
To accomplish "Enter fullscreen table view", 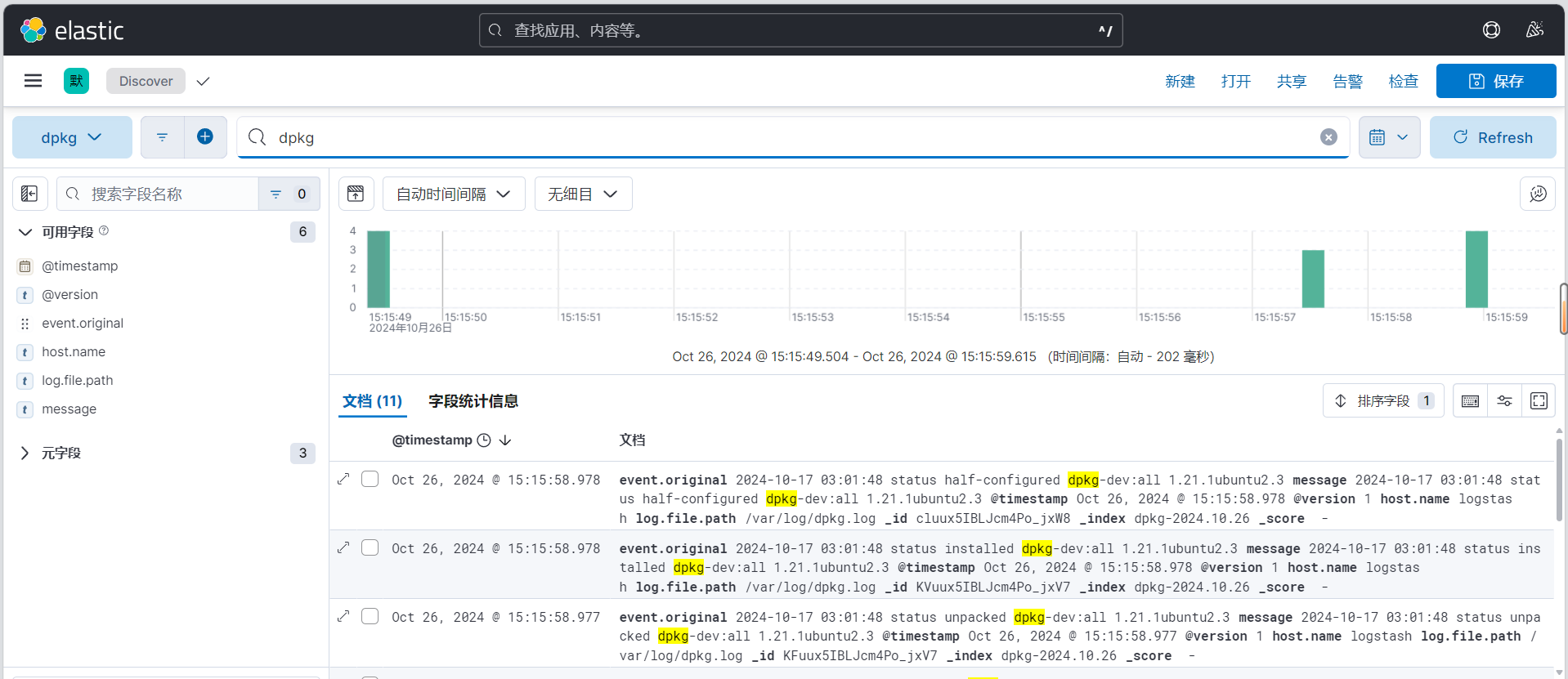I will [1539, 400].
